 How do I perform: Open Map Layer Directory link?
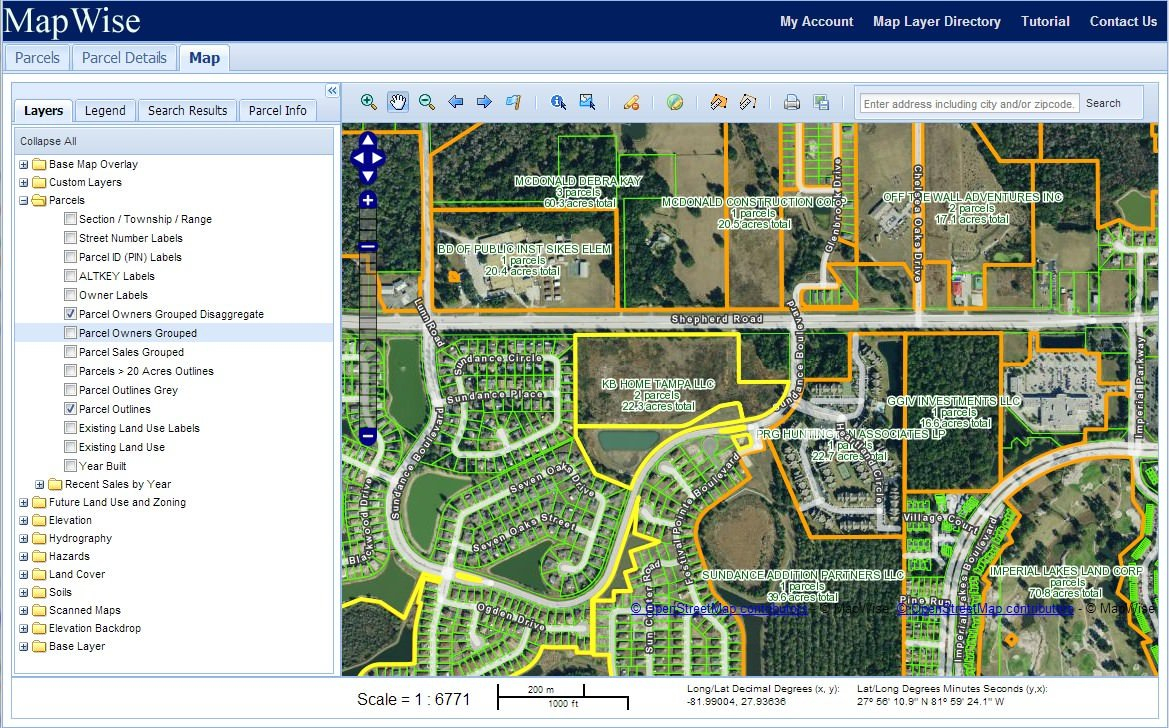coord(936,21)
